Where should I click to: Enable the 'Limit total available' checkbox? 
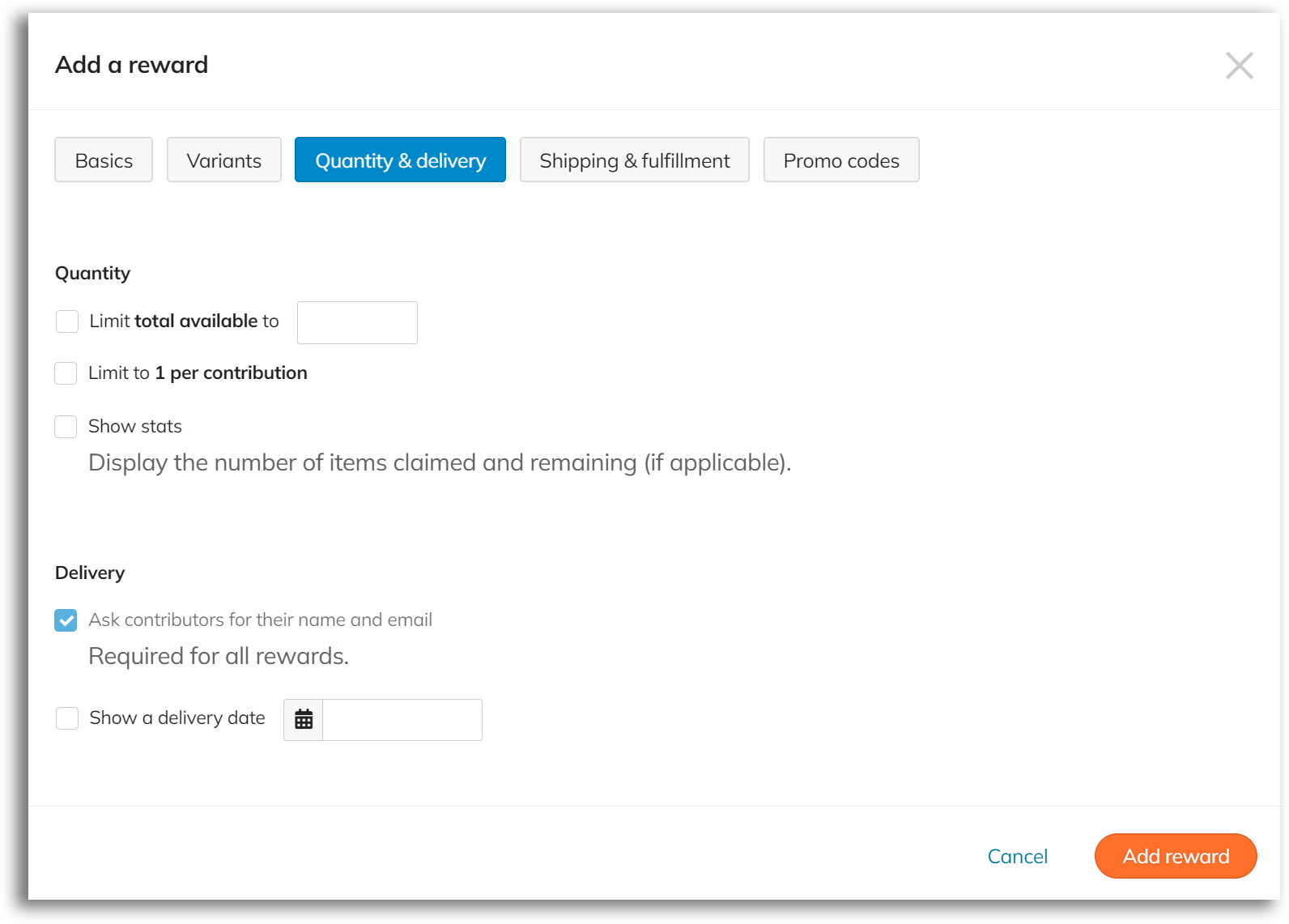point(66,321)
